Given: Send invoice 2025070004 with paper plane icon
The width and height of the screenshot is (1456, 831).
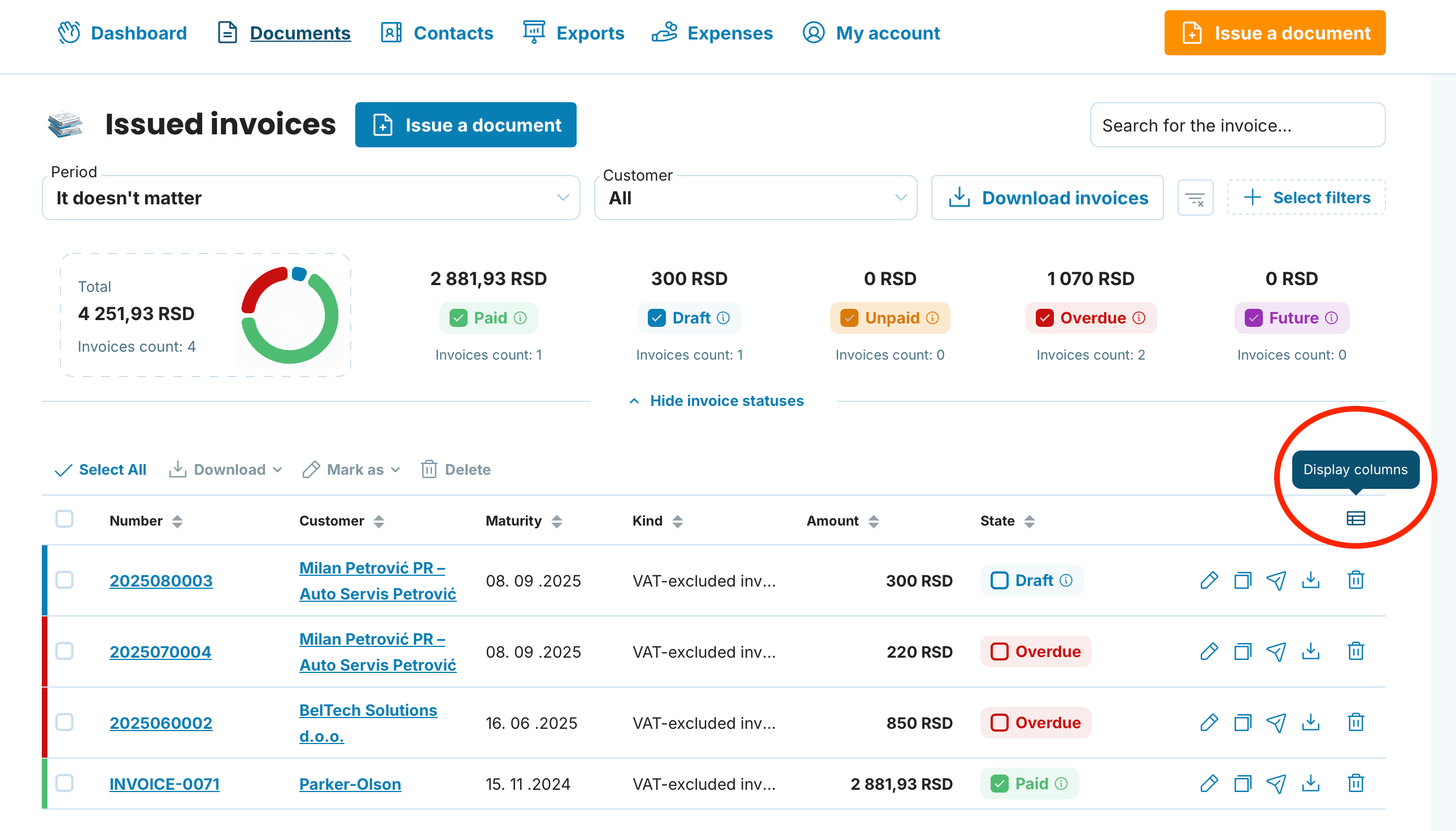Looking at the screenshot, I should (1276, 652).
